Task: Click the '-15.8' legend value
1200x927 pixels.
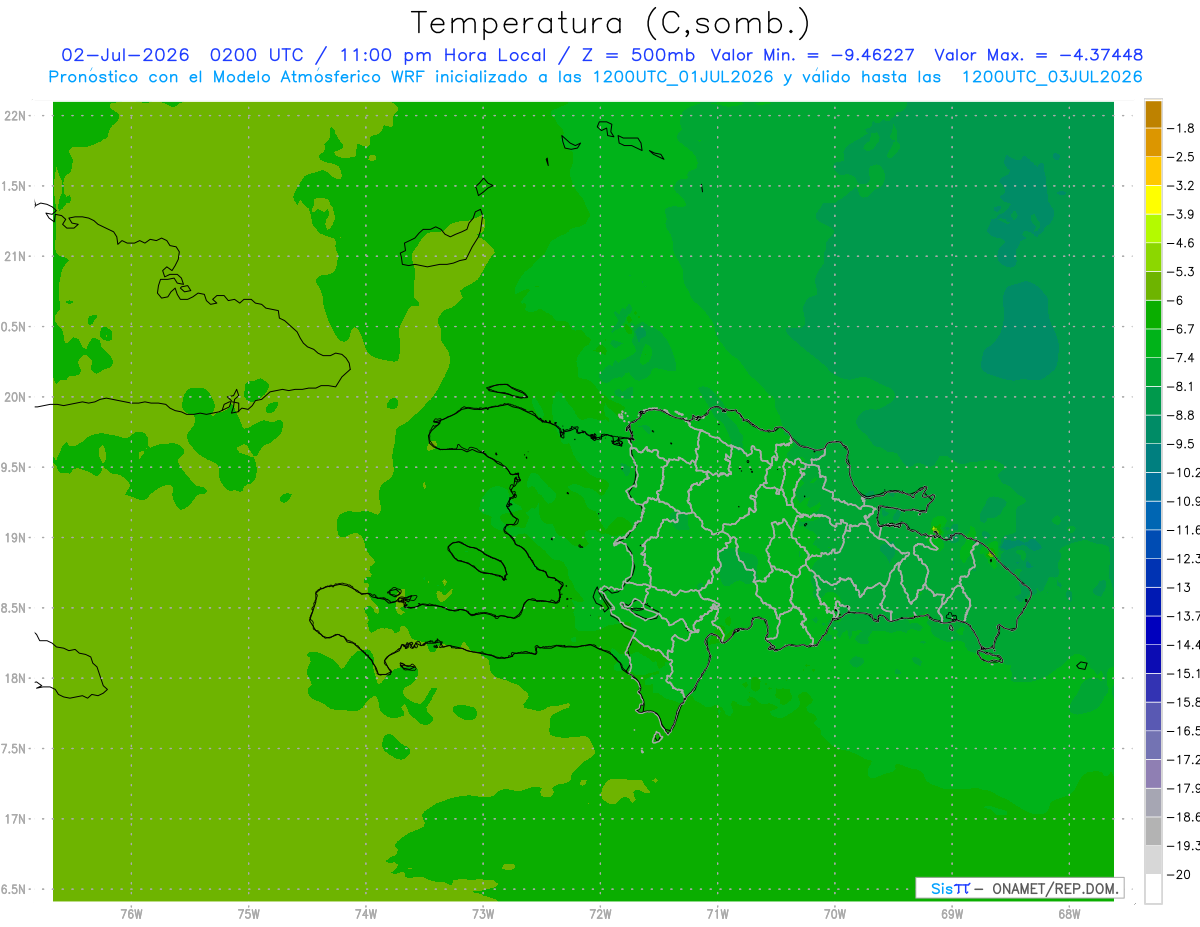Action: 1184,702
